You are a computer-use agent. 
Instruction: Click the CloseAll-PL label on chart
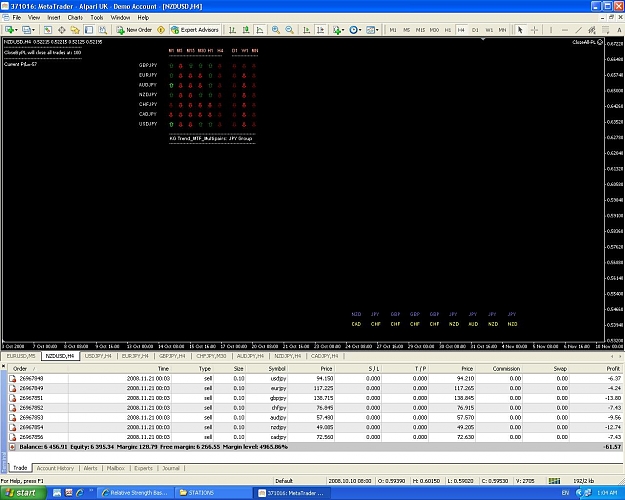coord(587,42)
